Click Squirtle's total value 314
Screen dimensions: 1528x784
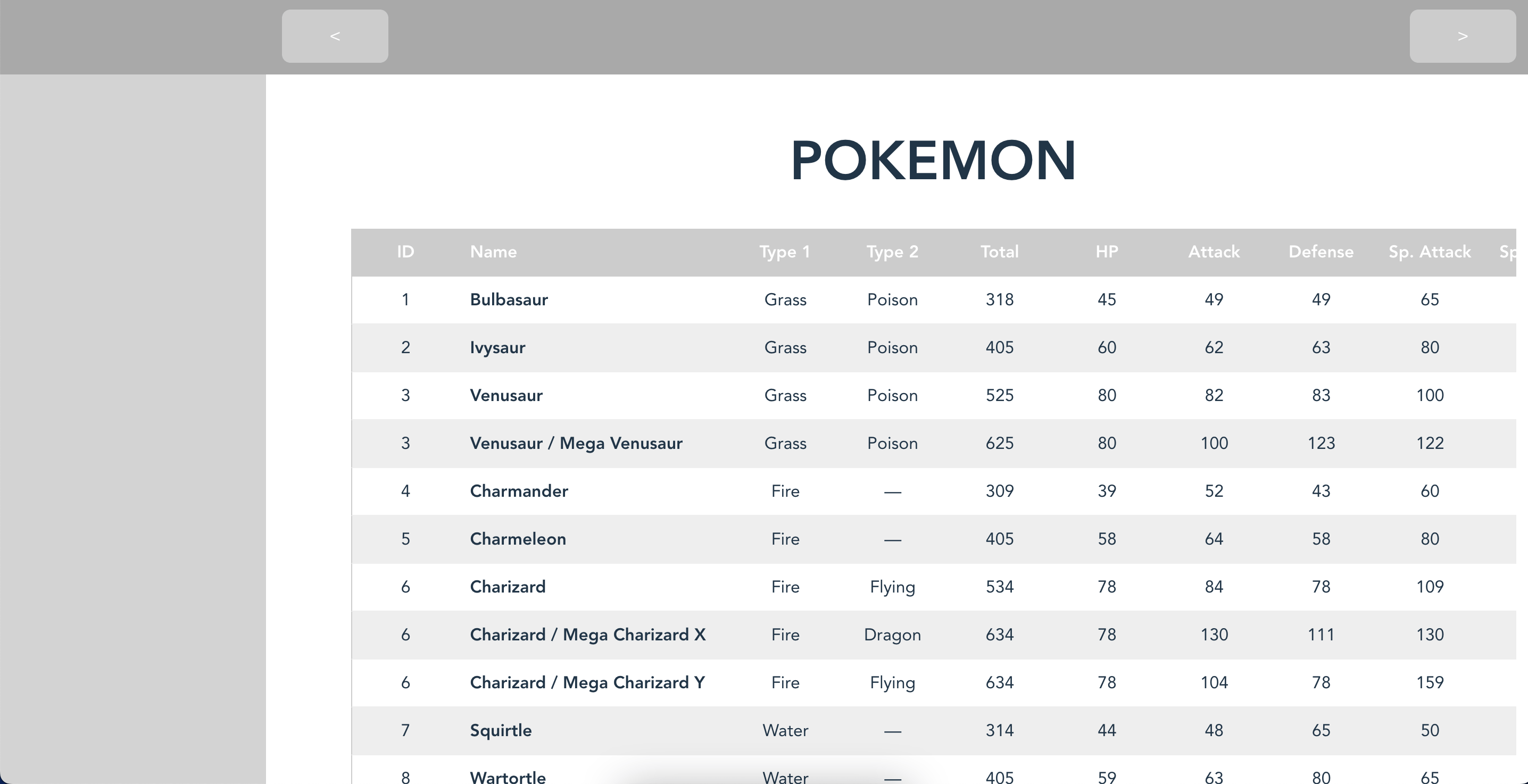pos(1000,731)
